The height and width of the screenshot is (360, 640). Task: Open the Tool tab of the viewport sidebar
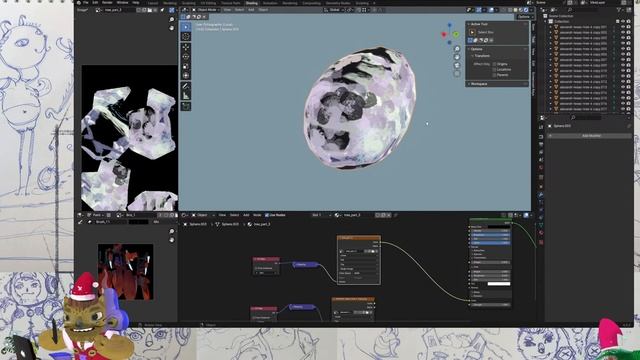click(533, 39)
